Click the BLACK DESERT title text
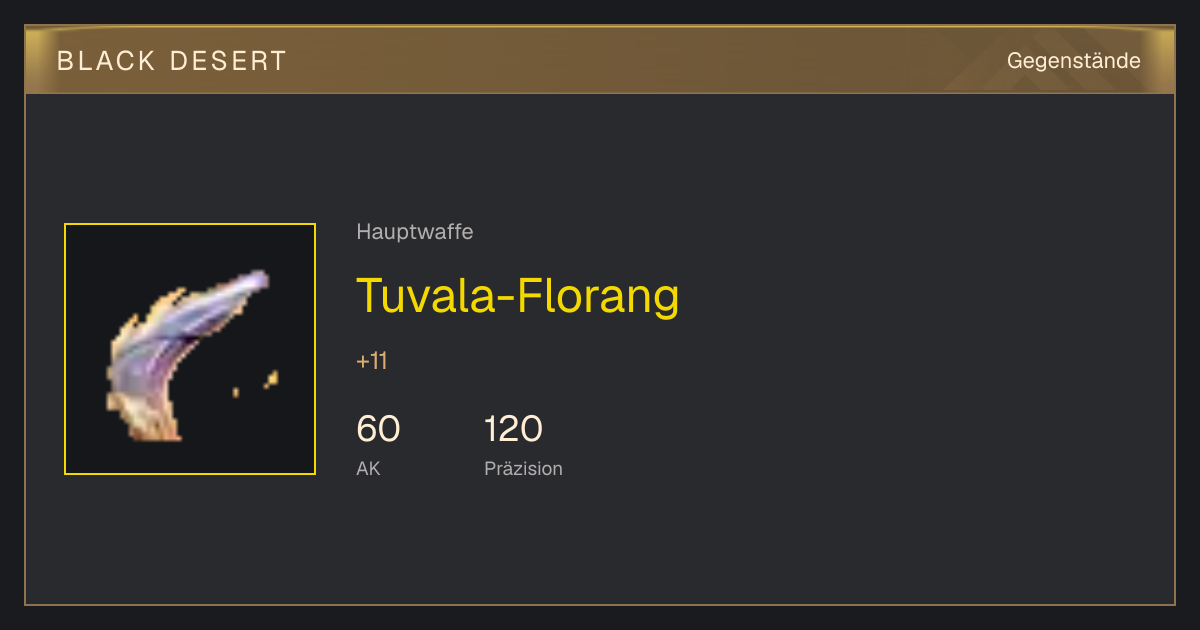 pos(172,61)
